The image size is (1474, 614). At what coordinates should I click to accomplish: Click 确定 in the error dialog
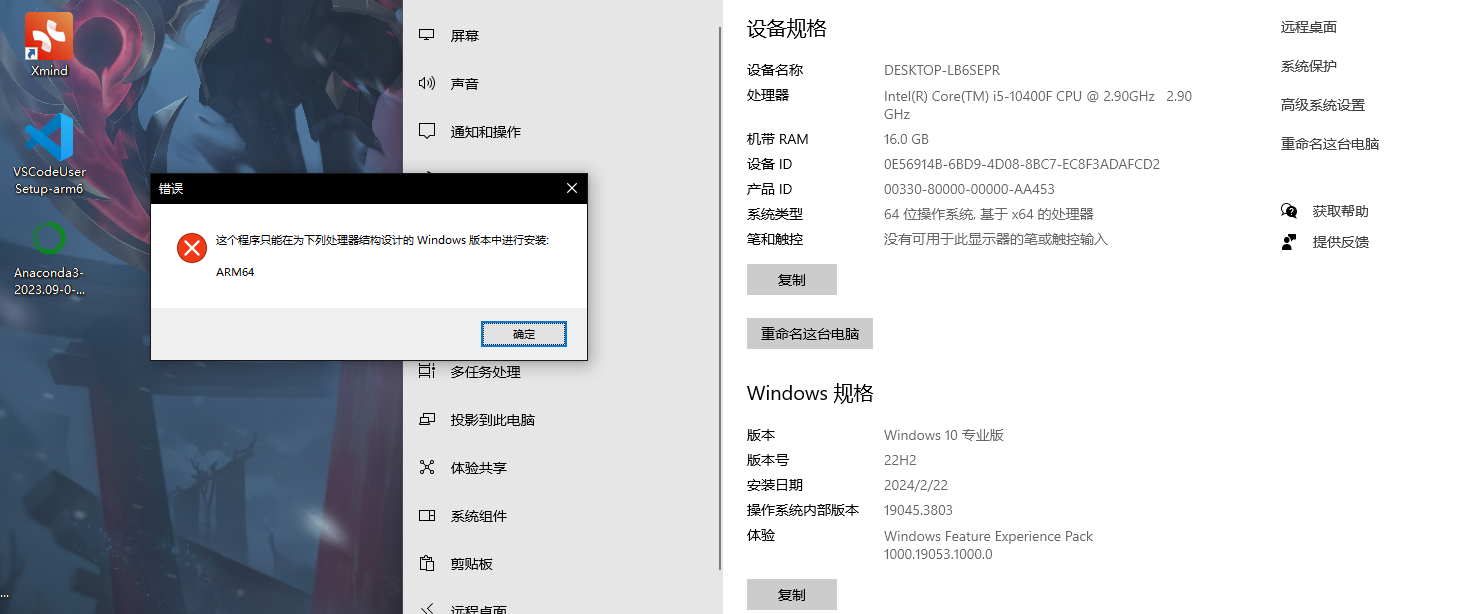tap(524, 334)
